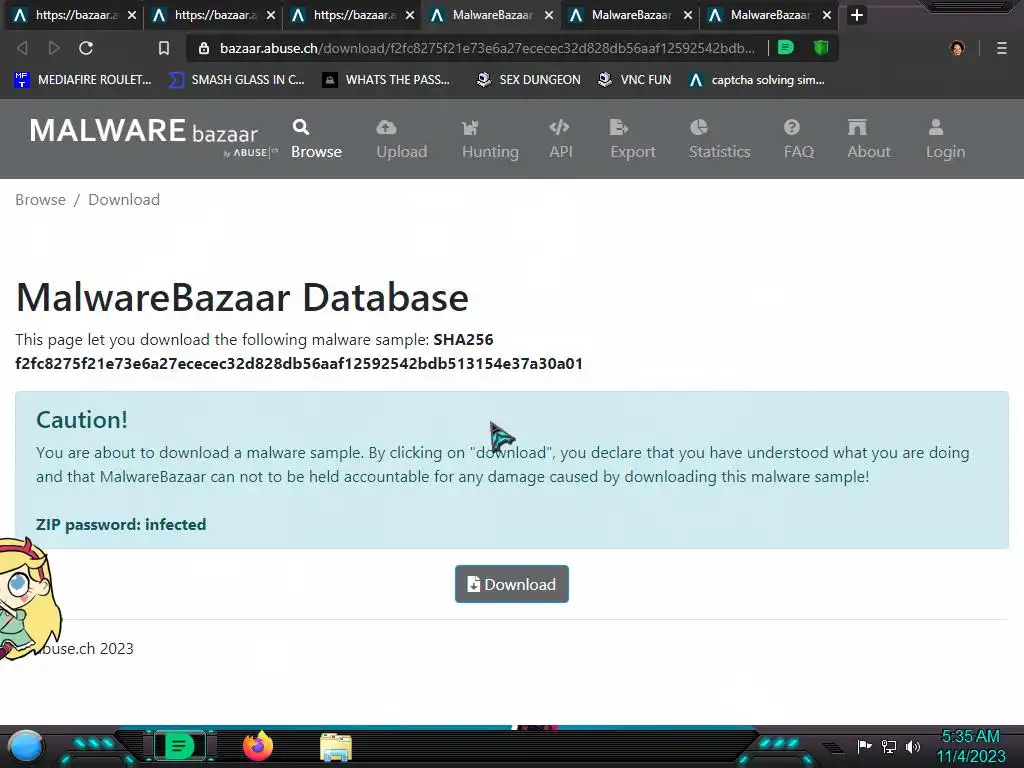Open the WHATS THE PASS... bookmark
1024x768 pixels.
tap(386, 80)
